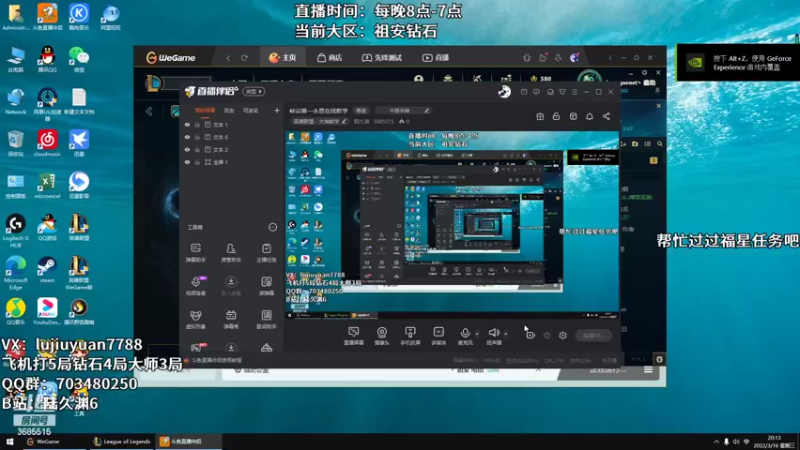The width and height of the screenshot is (800, 450).
Task: Switch to WeGame 商店 store tab
Action: click(330, 58)
